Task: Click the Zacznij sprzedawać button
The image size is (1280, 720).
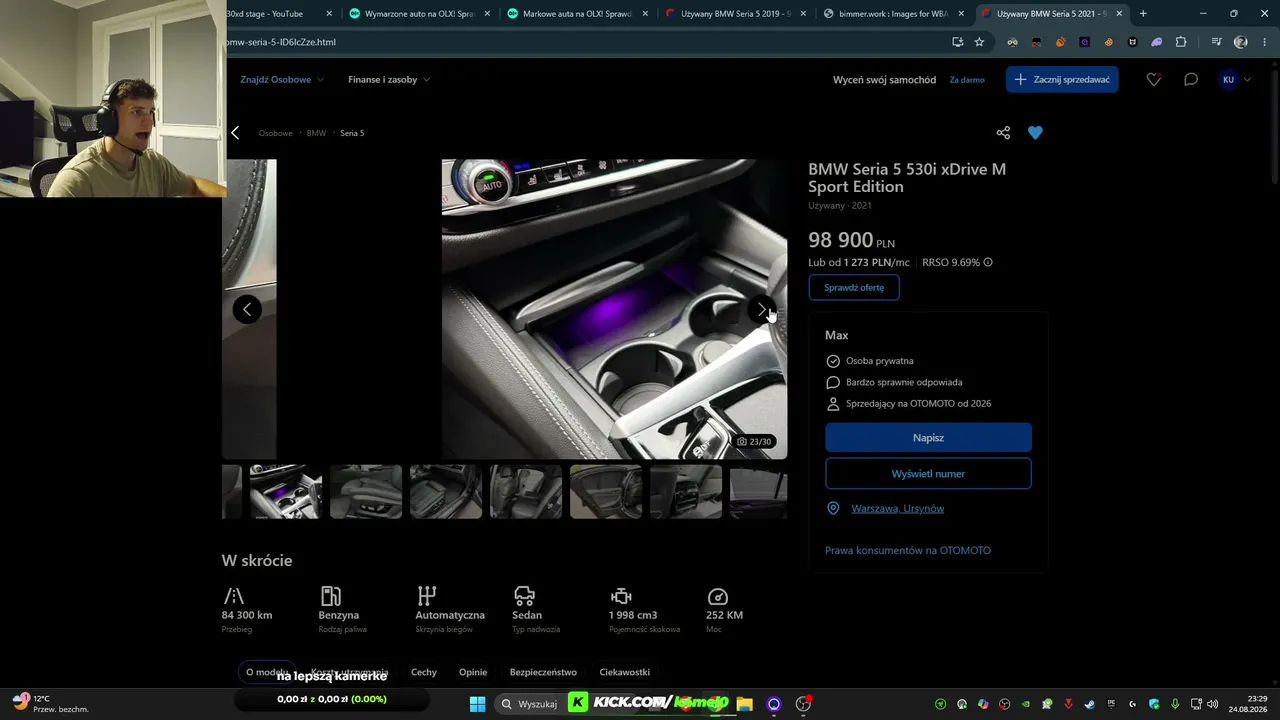Action: click(1062, 80)
